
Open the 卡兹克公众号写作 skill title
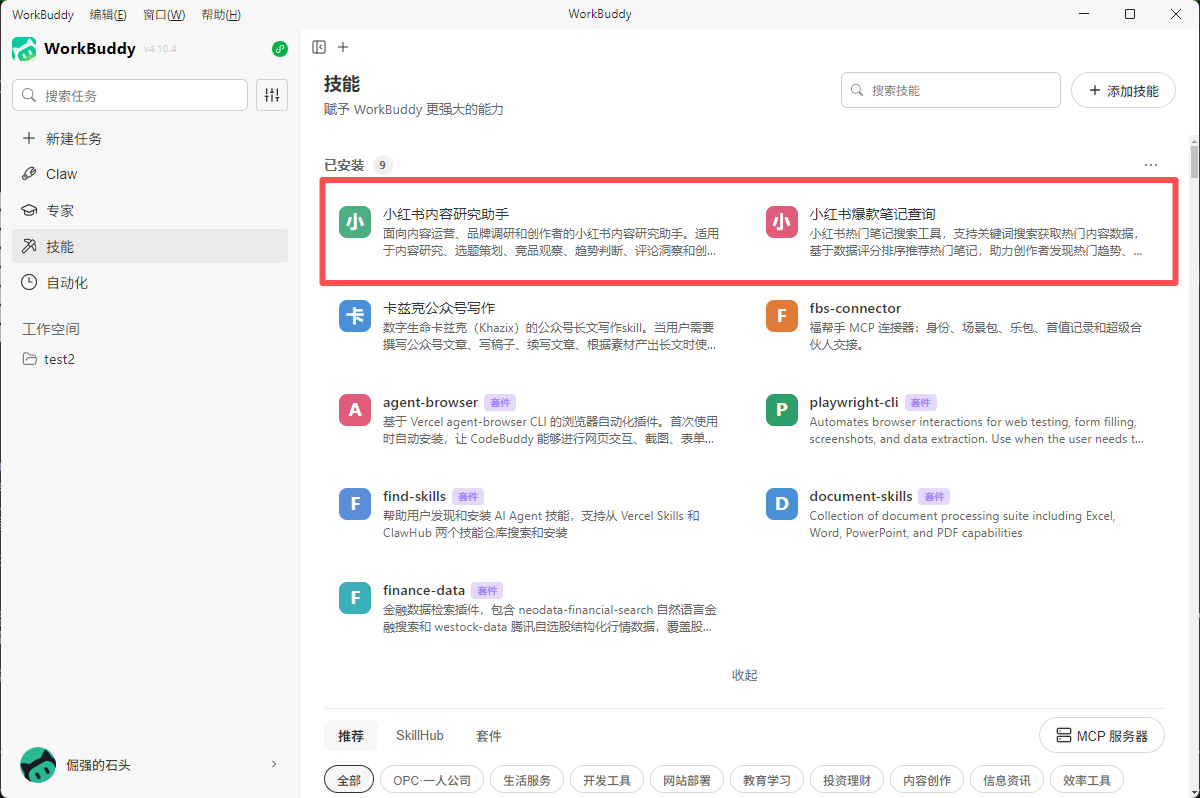(x=439, y=308)
